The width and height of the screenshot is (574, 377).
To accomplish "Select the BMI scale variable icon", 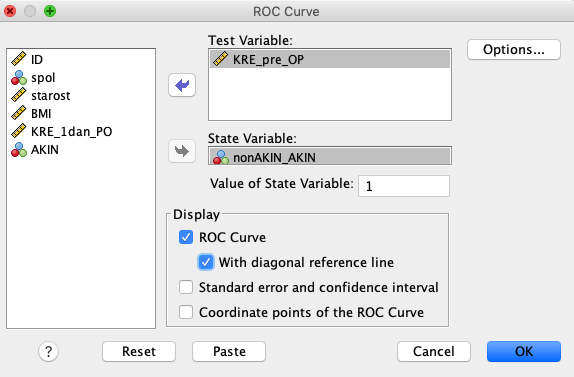I will click(x=19, y=113).
